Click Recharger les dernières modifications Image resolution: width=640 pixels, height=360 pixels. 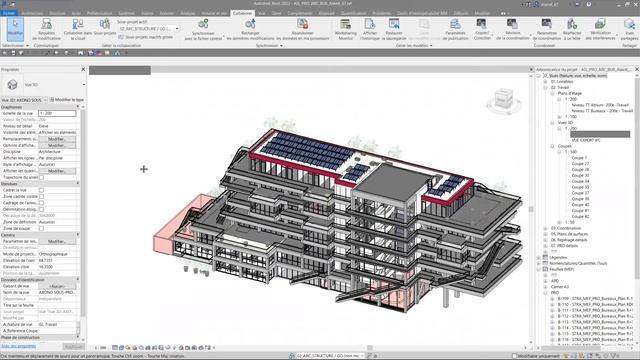[x=250, y=29]
